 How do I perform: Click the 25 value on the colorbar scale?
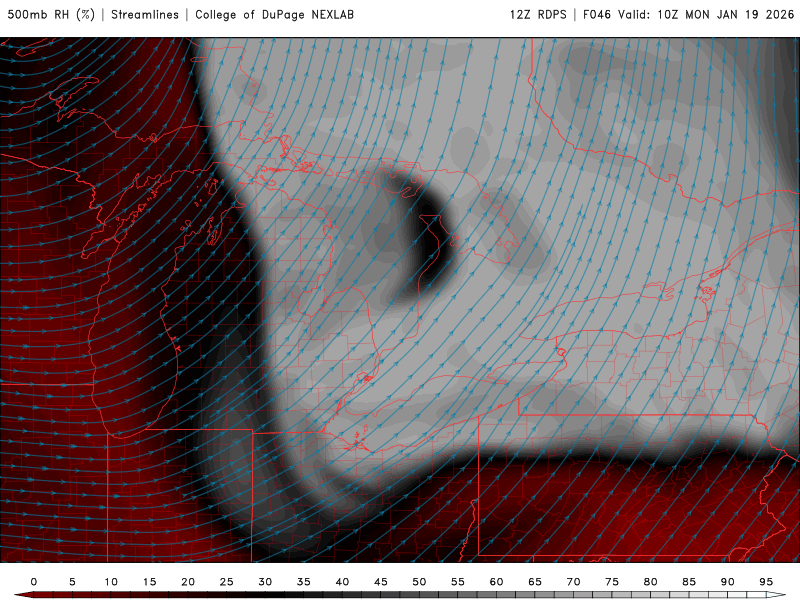[227, 582]
